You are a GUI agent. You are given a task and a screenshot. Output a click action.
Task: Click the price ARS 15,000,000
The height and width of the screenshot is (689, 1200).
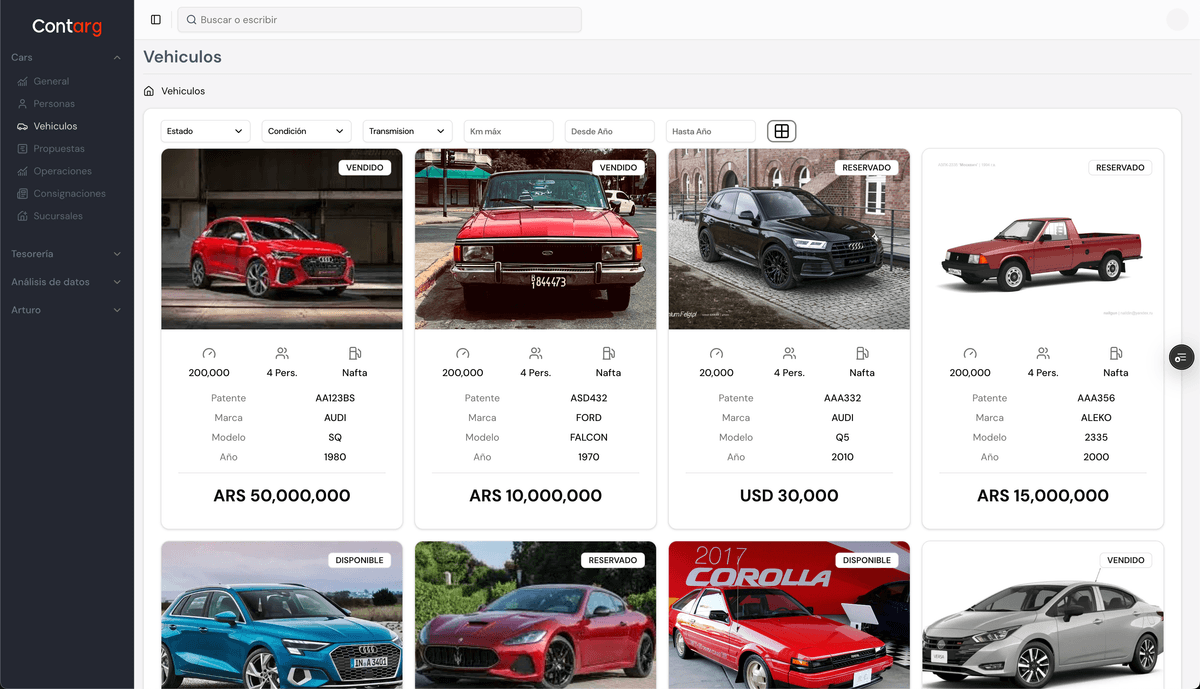pyautogui.click(x=1043, y=496)
